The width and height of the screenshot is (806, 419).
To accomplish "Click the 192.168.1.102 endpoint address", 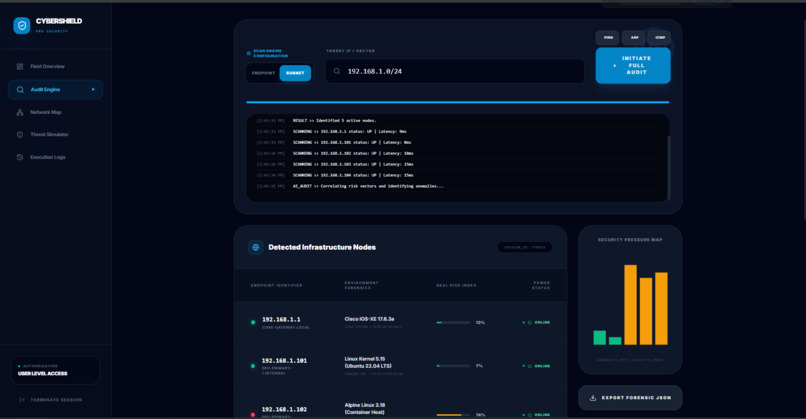I will click(284, 409).
